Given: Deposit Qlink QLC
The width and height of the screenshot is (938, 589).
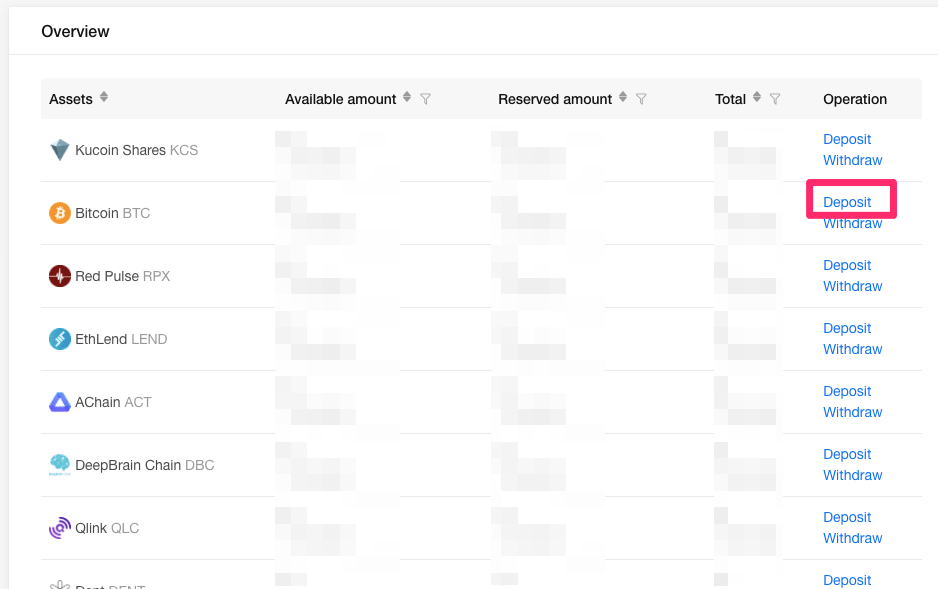Looking at the screenshot, I should coord(847,517).
